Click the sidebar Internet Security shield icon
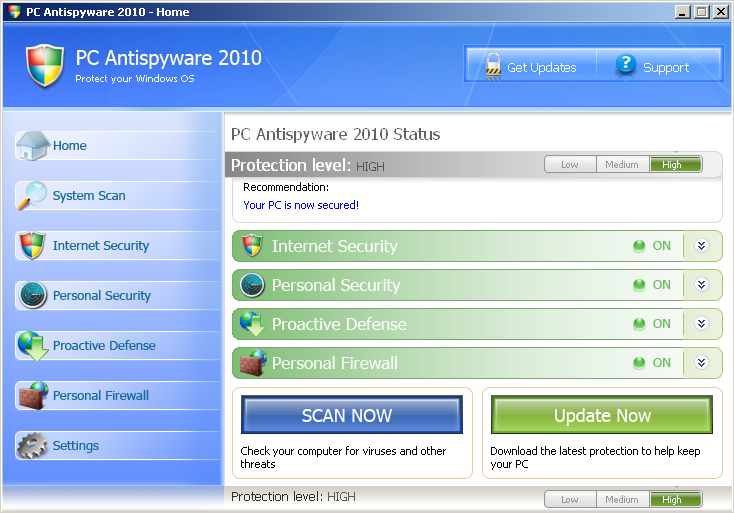Image resolution: width=734 pixels, height=513 pixels. point(32,245)
